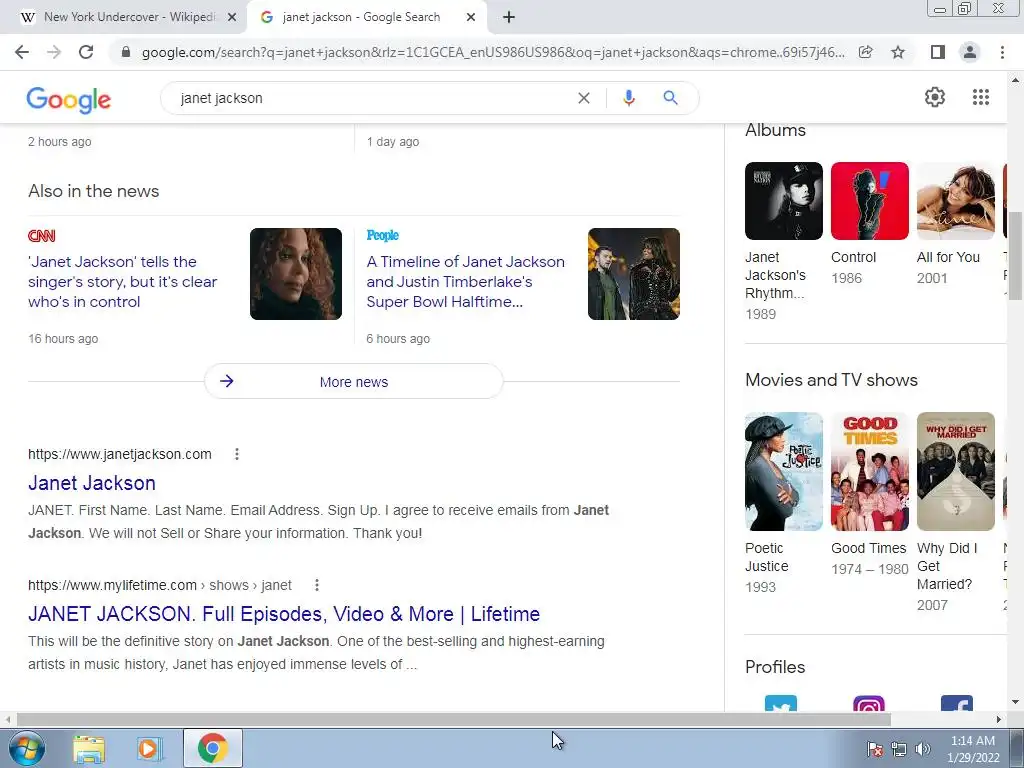Image resolution: width=1024 pixels, height=768 pixels.
Task: Open options for janetjackson.com result
Action: coord(237,454)
